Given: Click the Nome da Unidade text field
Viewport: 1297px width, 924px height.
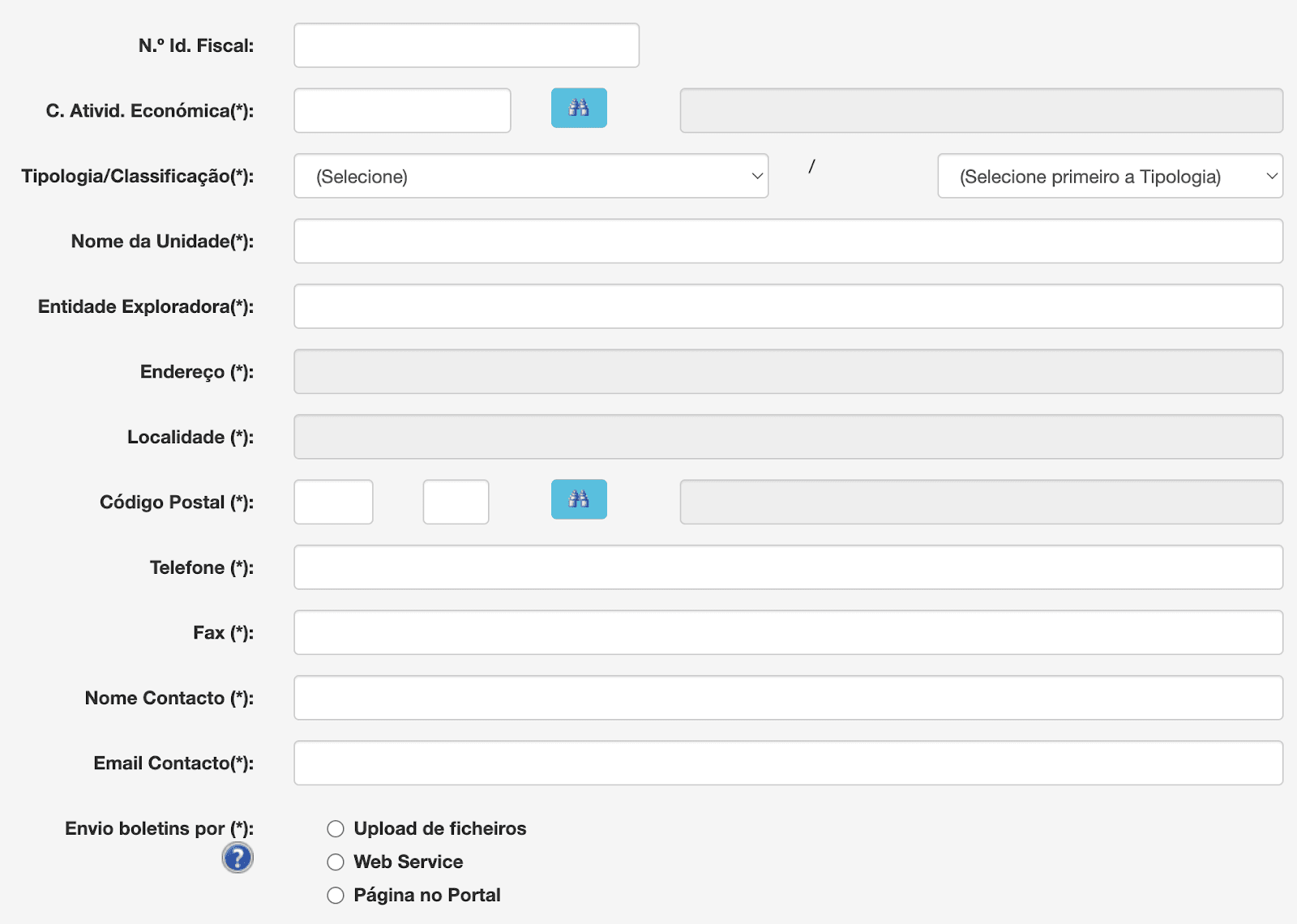Looking at the screenshot, I should (788, 241).
